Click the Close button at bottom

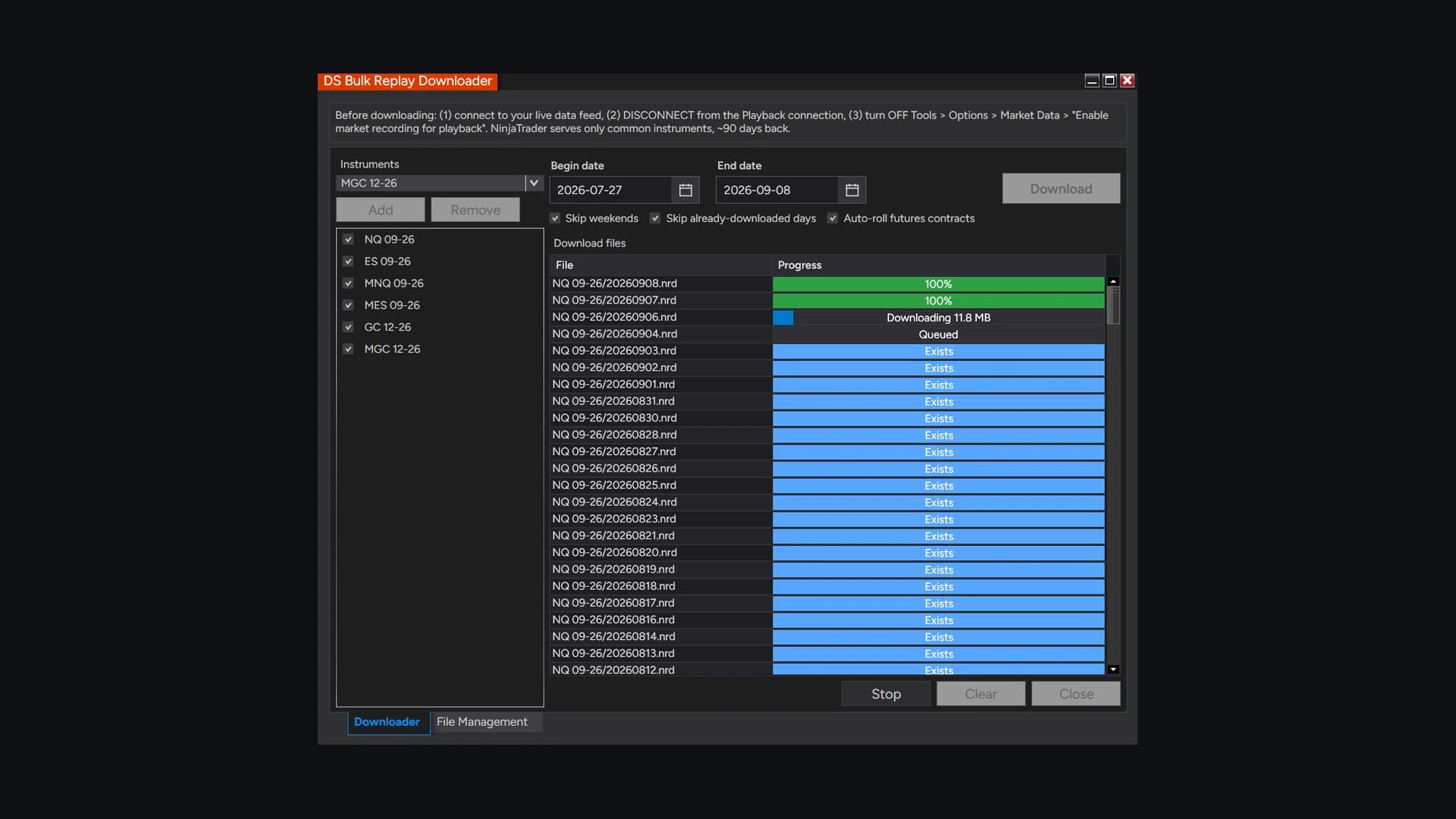coord(1076,694)
